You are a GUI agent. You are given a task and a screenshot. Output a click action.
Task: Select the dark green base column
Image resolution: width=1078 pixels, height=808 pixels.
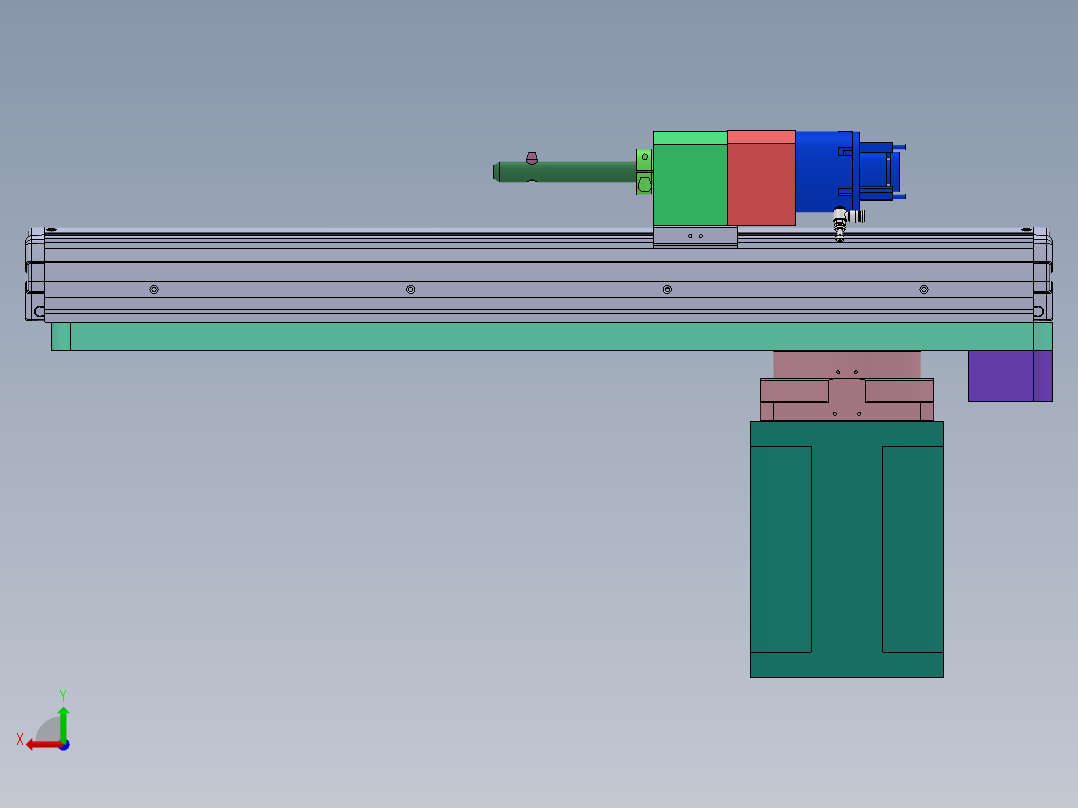click(846, 549)
